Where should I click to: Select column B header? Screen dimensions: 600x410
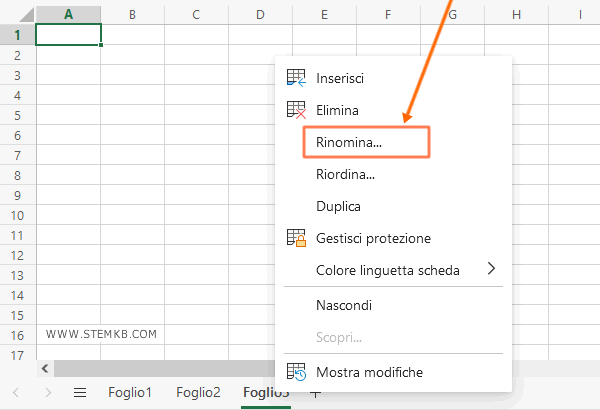132,15
